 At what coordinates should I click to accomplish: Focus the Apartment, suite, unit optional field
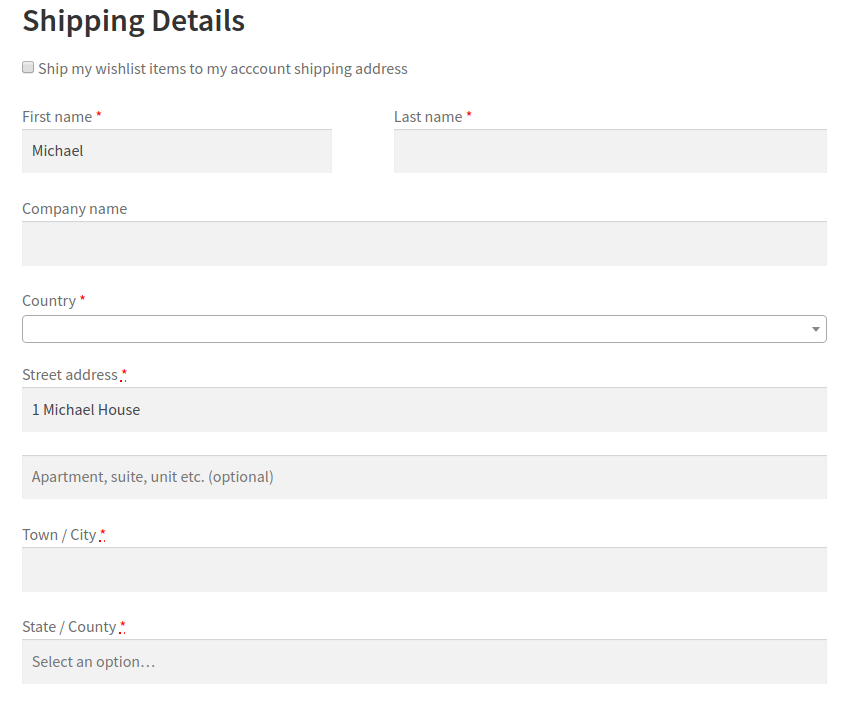click(x=424, y=477)
